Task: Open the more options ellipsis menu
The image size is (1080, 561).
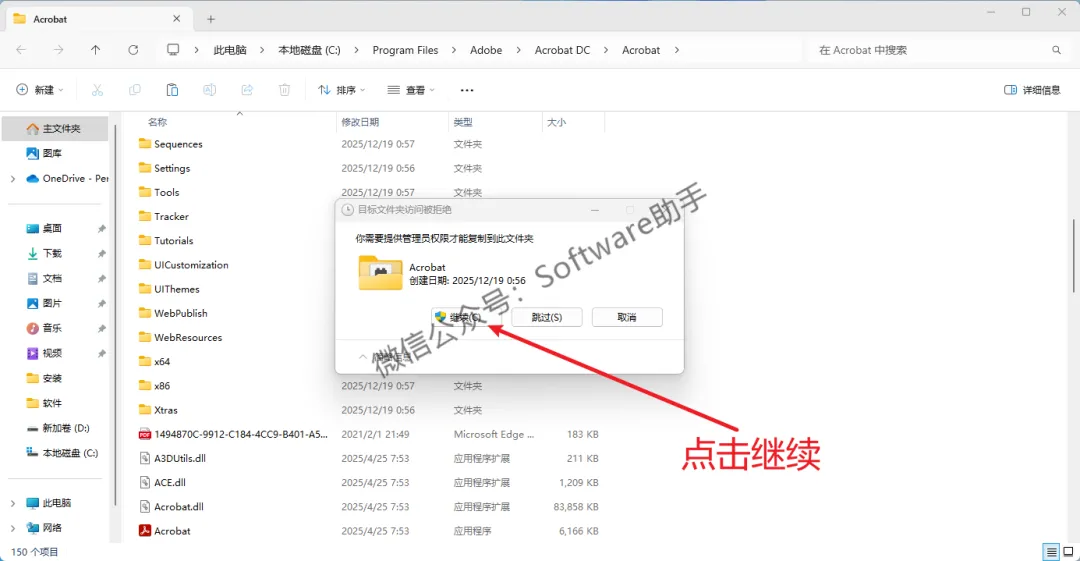Action: pyautogui.click(x=467, y=90)
